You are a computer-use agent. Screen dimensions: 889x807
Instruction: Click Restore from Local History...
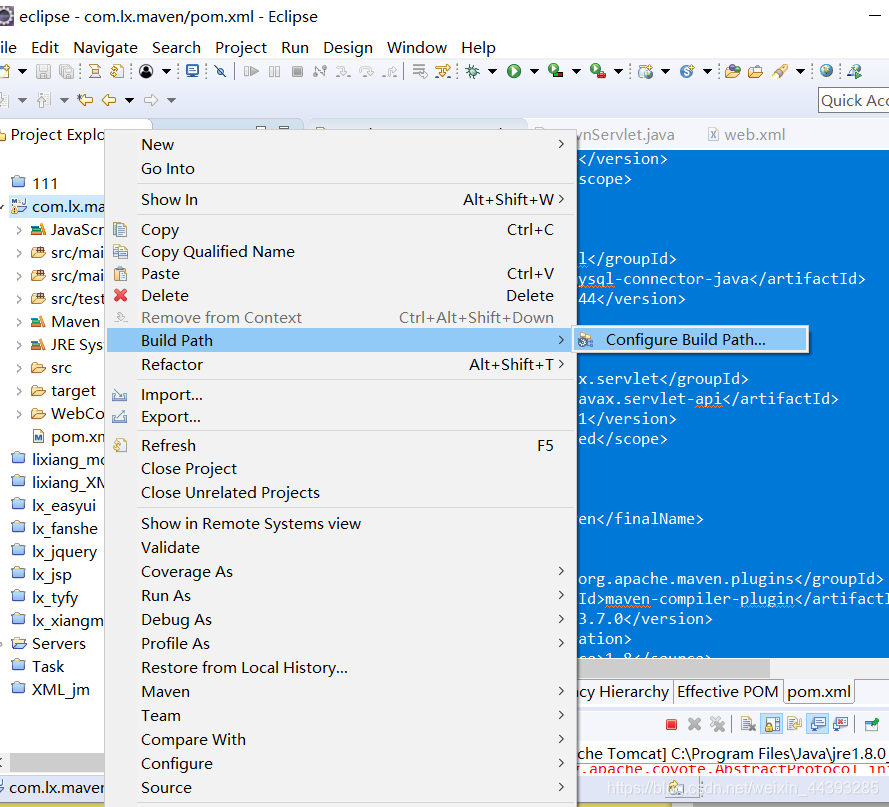point(340,667)
